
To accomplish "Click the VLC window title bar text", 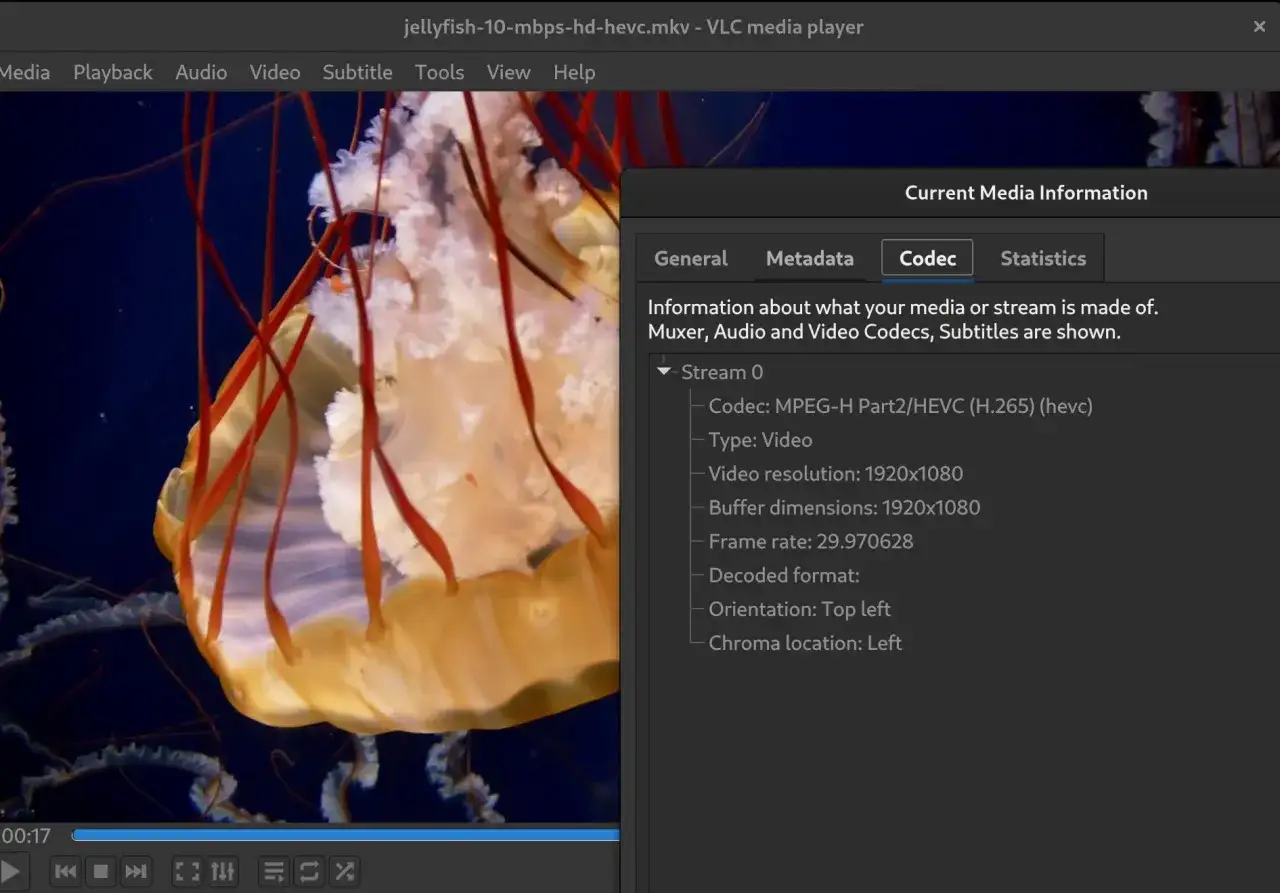I will [633, 27].
